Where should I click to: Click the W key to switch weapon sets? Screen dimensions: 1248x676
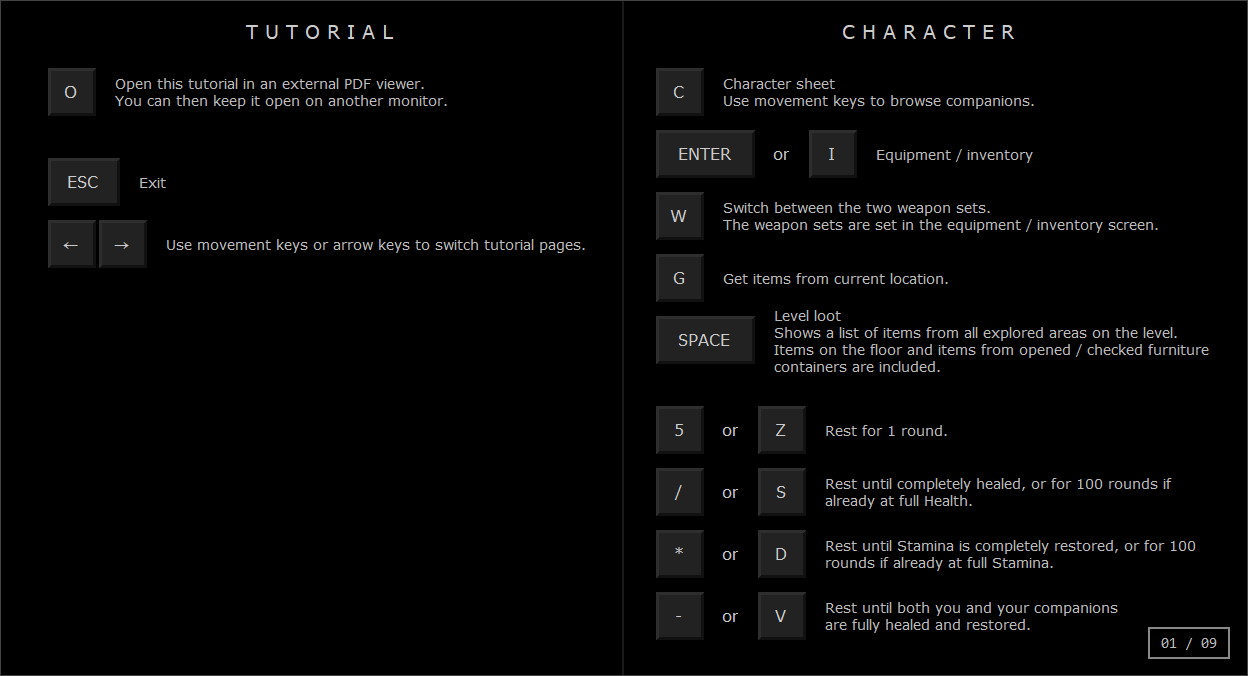[x=679, y=216]
